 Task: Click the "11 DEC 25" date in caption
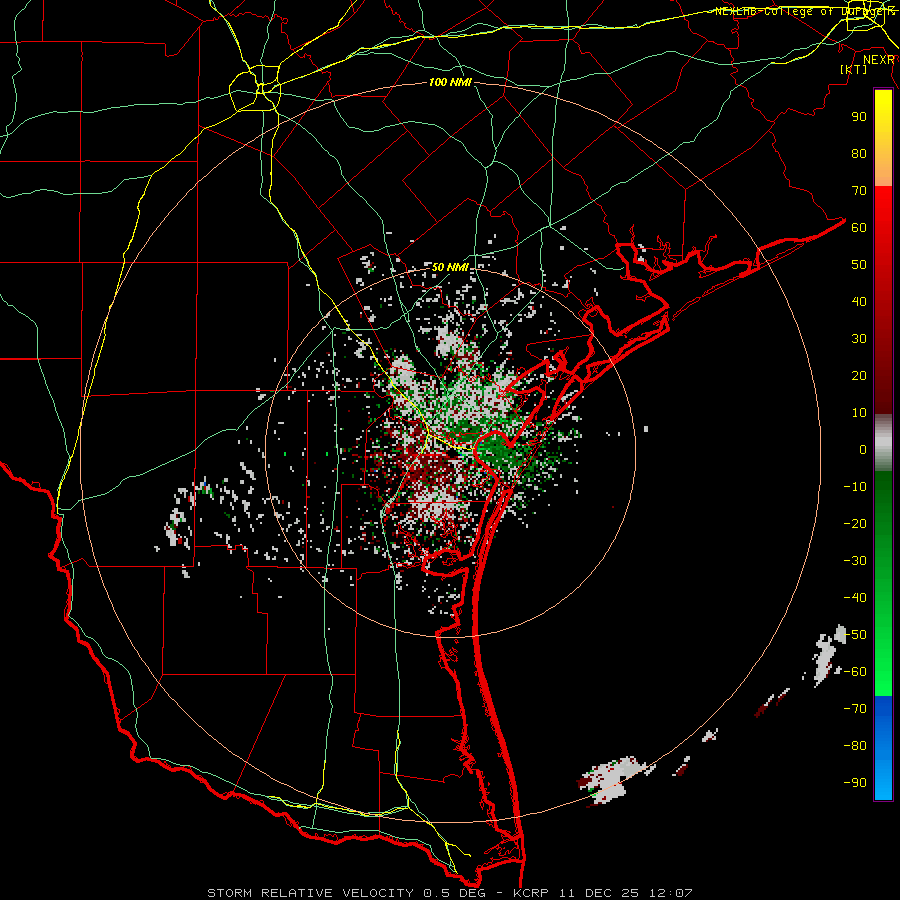pyautogui.click(x=599, y=893)
